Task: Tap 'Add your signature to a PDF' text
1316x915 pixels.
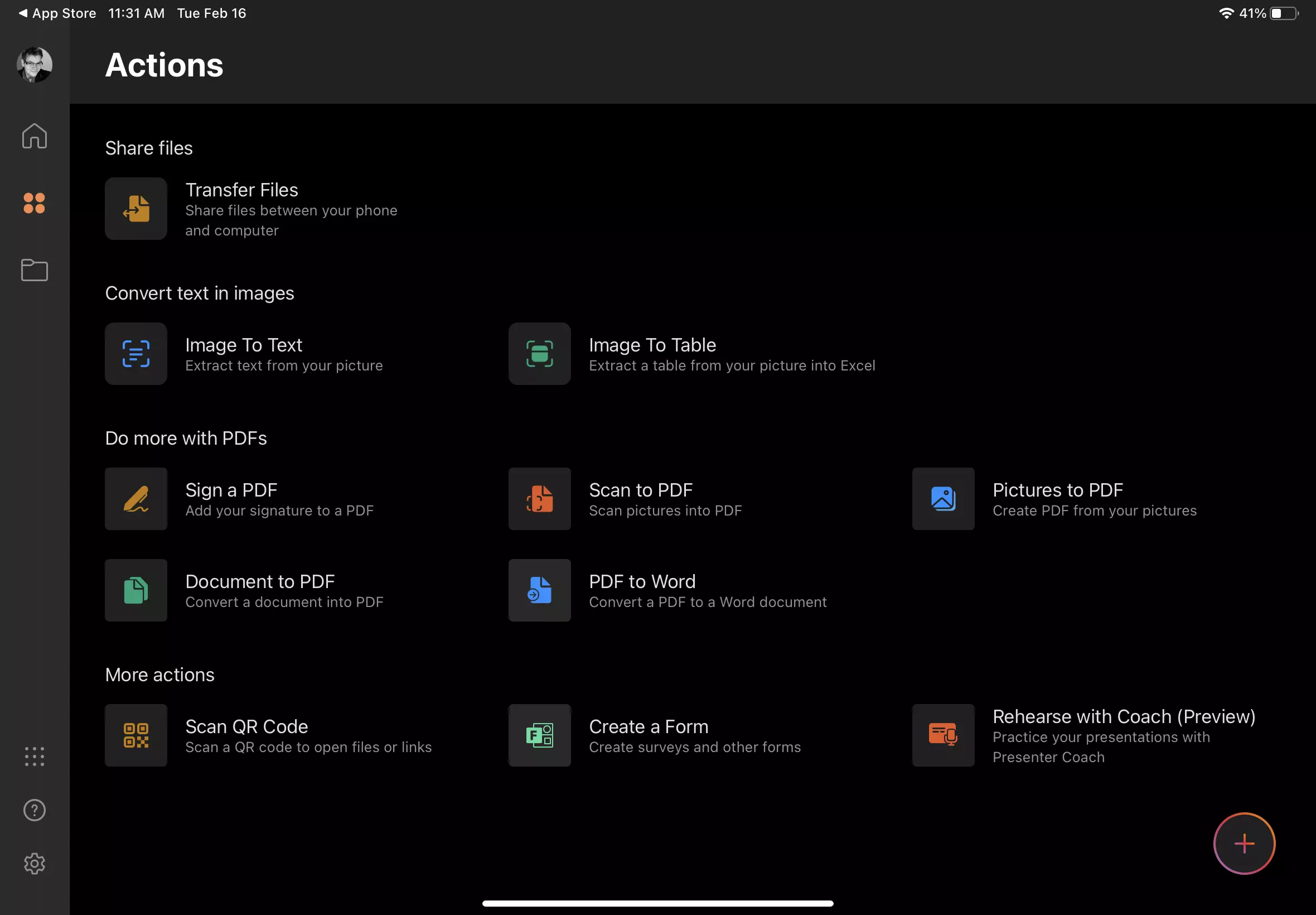Action: point(279,511)
